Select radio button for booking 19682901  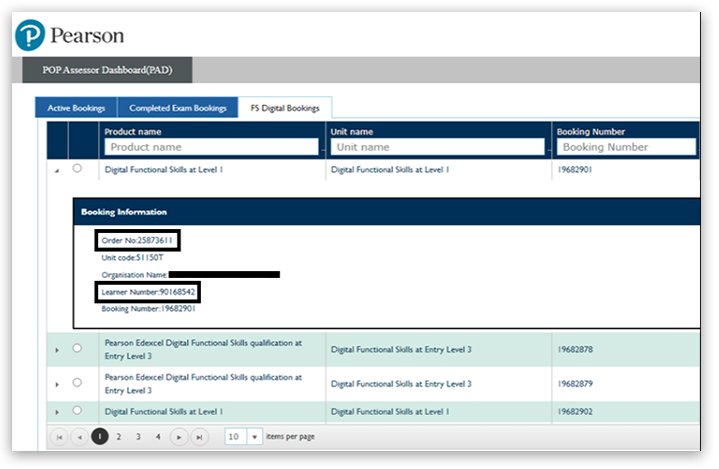point(78,169)
